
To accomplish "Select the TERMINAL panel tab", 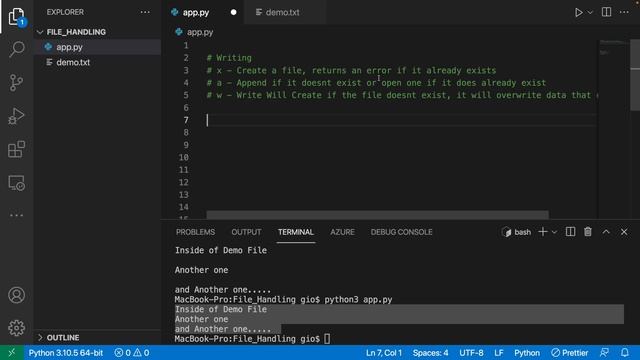I will (x=296, y=232).
